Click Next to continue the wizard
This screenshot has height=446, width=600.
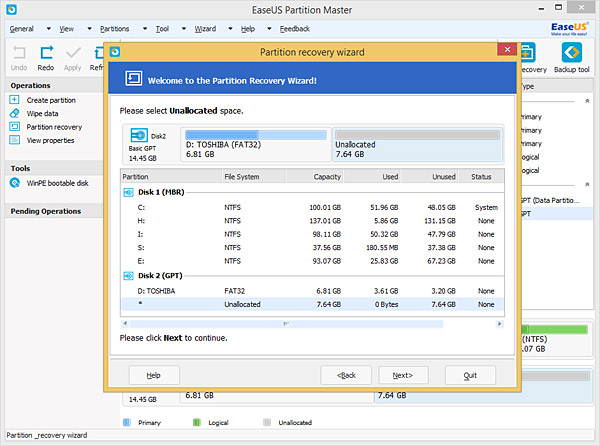coord(403,375)
